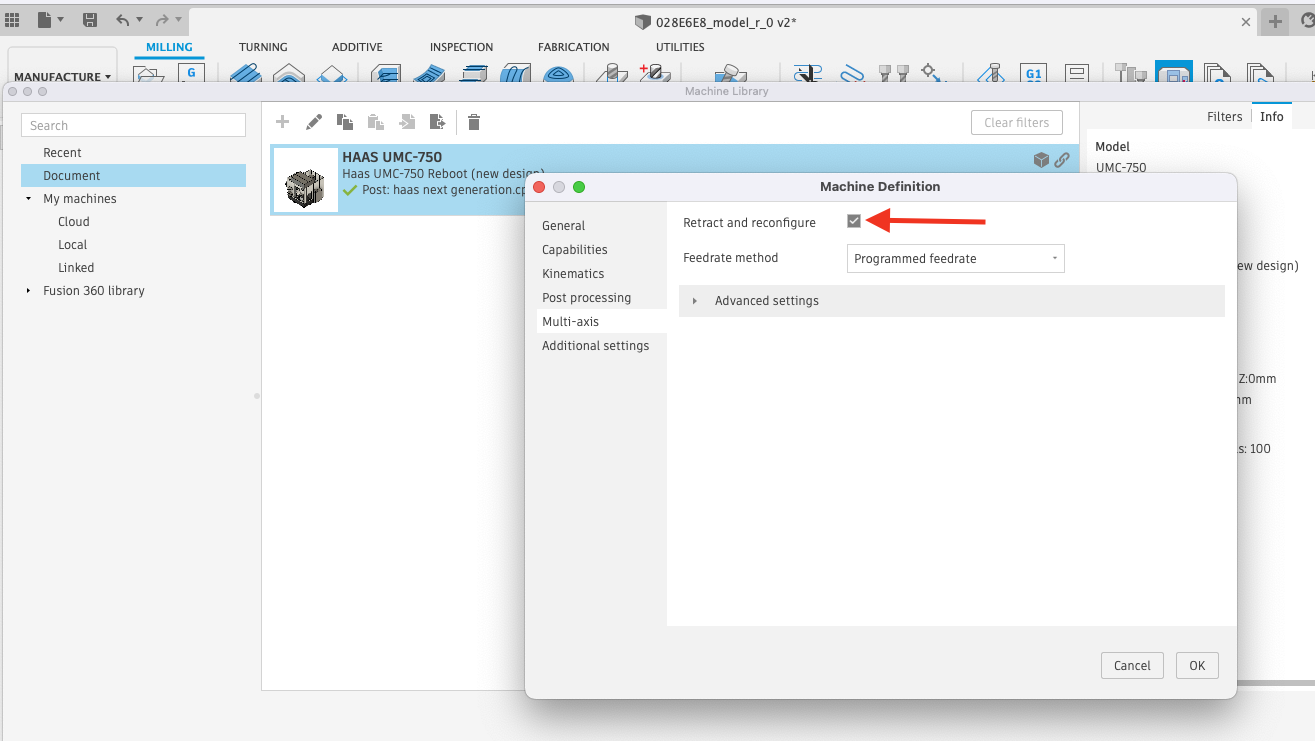Open a new document tab with plus
Viewport: 1315px width, 741px height.
pos(1275,22)
